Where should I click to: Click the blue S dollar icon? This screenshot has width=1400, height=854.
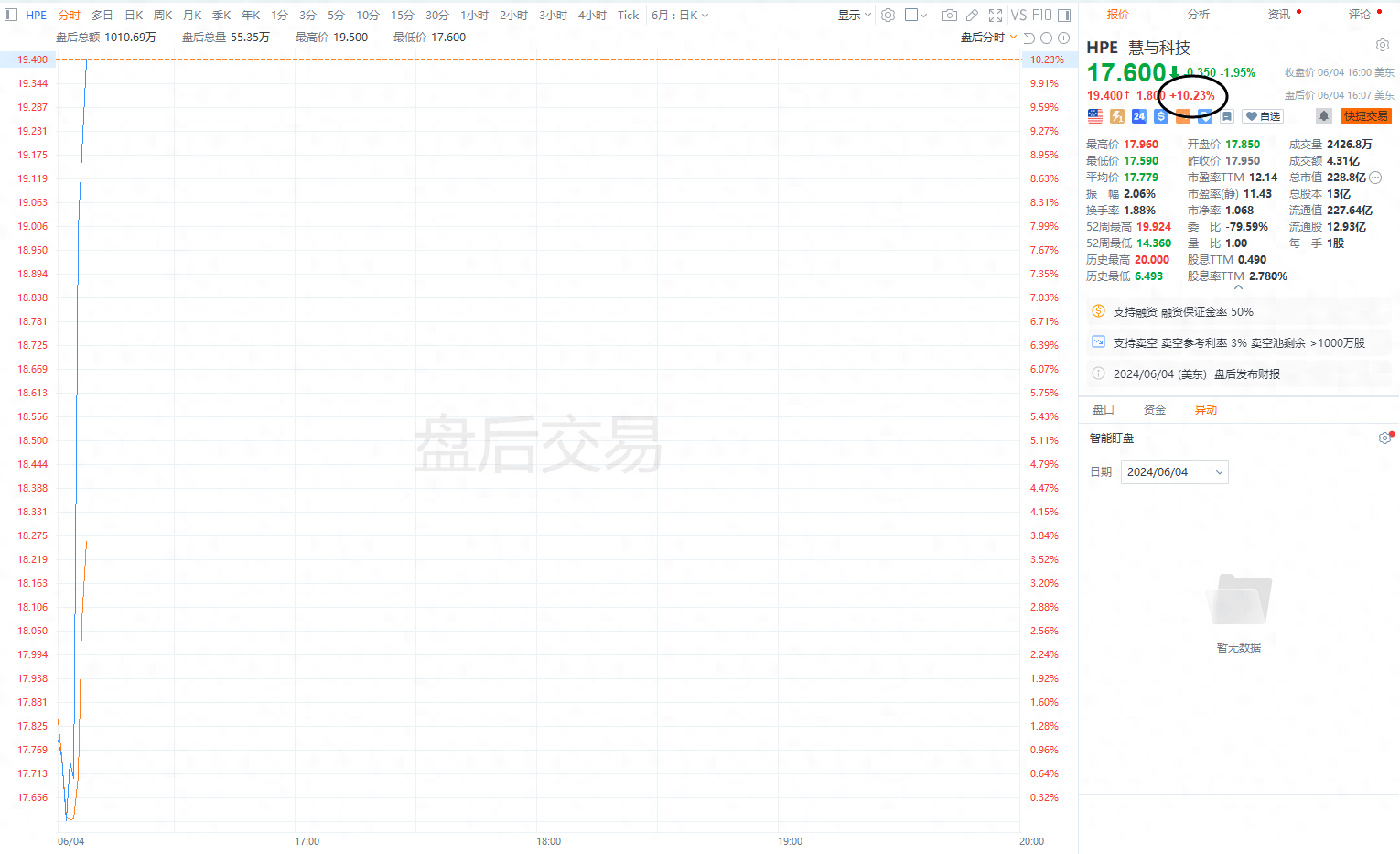1161,116
